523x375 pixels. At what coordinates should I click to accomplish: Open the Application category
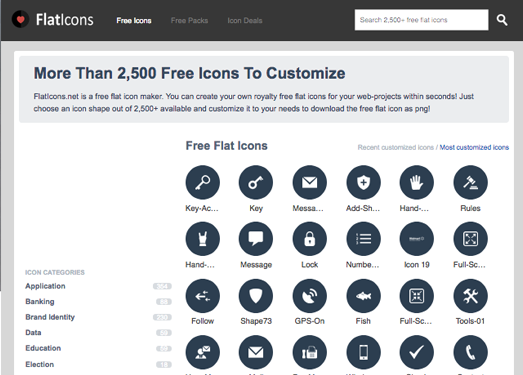pyautogui.click(x=45, y=286)
